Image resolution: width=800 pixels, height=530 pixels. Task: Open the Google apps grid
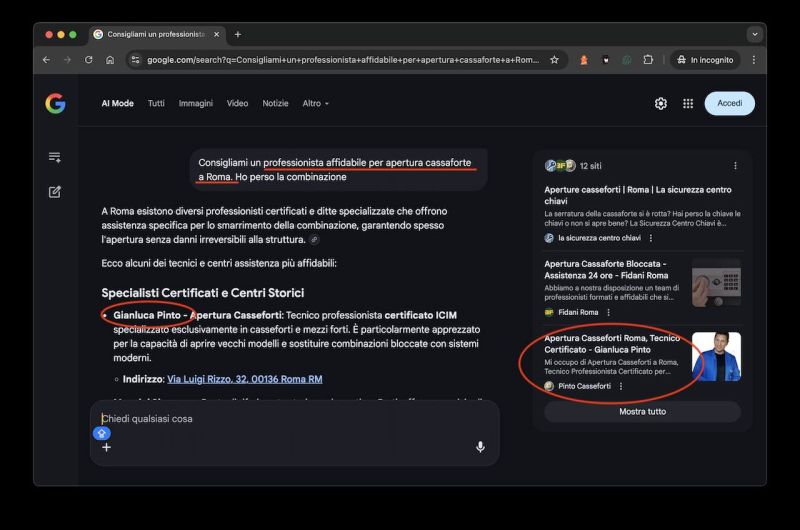(x=688, y=103)
